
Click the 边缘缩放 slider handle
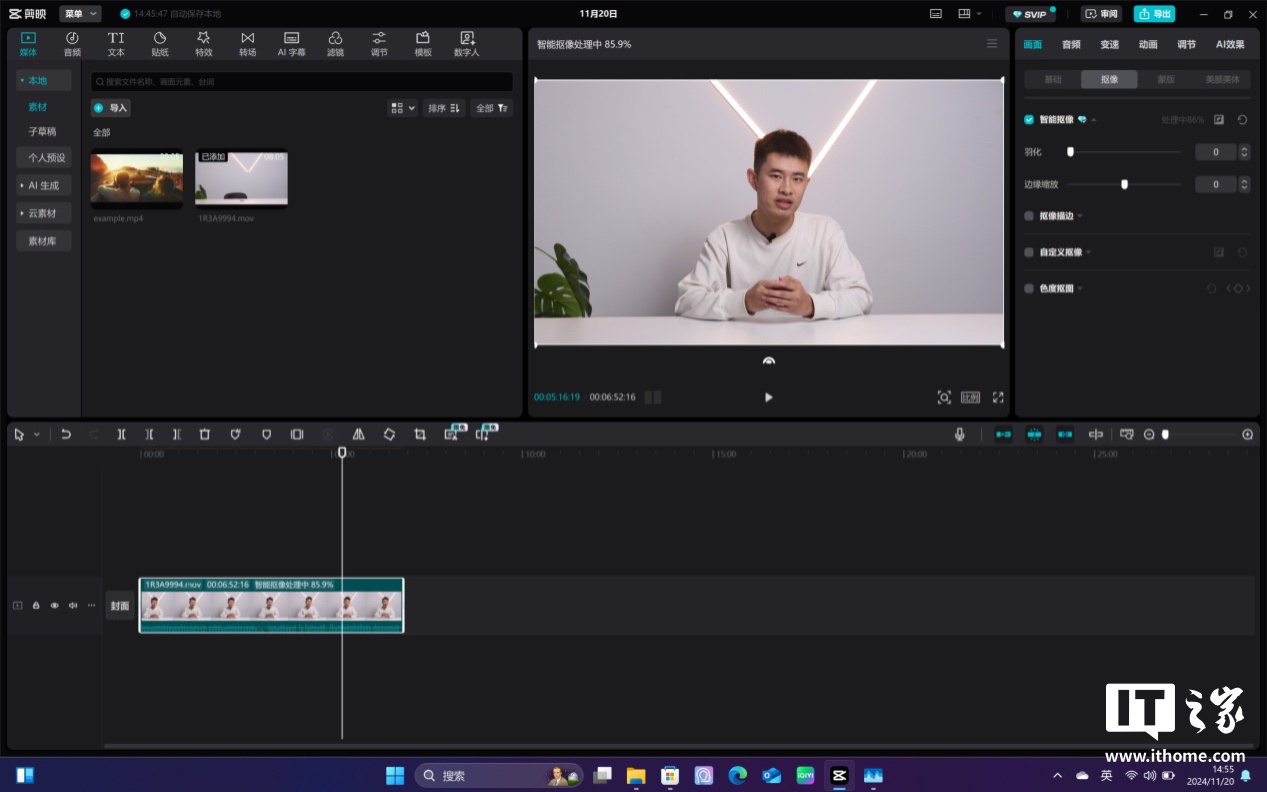[x=1124, y=184]
